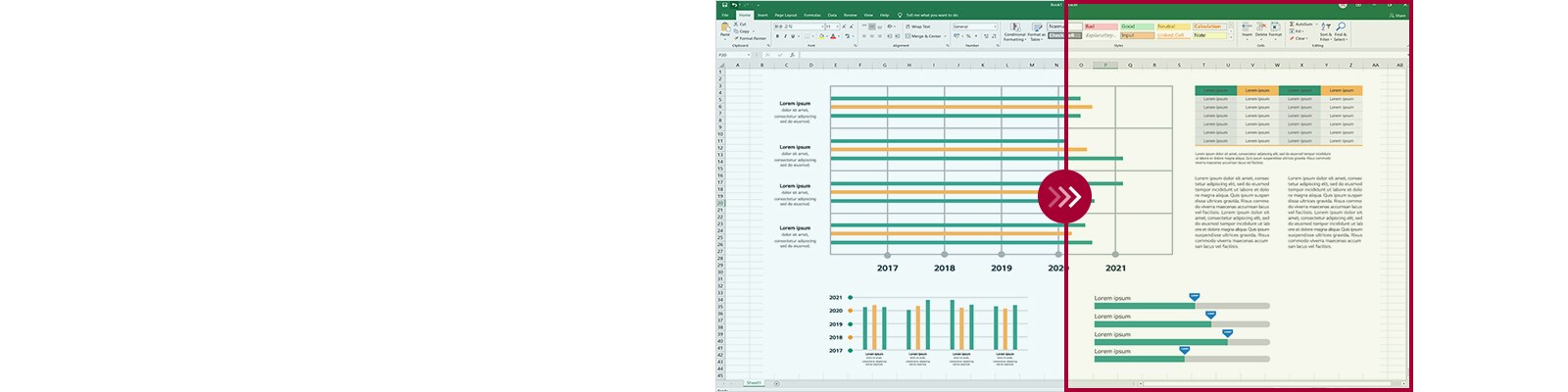Click the Paste clipboard icon
The image size is (1568, 392).
tap(725, 28)
